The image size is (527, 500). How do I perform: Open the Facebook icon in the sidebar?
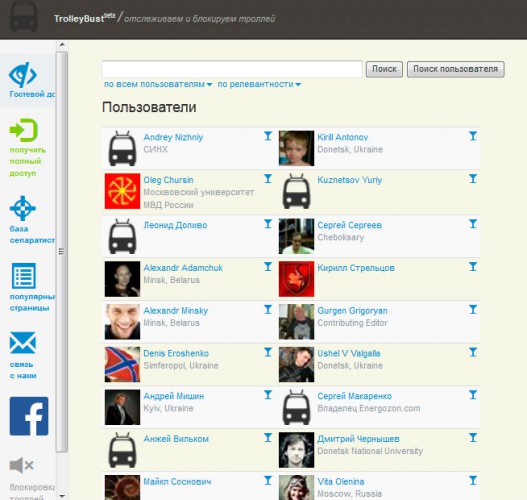coord(29,416)
